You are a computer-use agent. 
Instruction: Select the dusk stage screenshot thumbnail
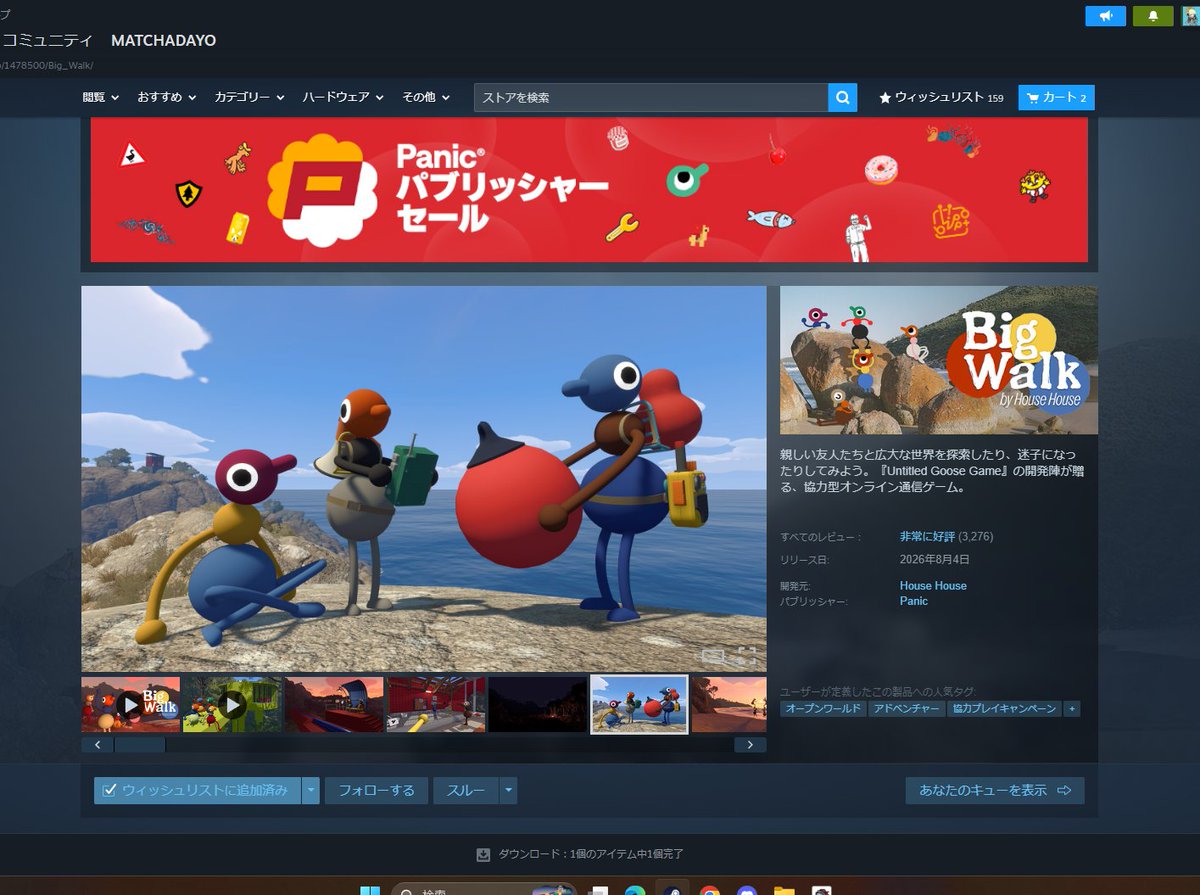click(x=334, y=705)
